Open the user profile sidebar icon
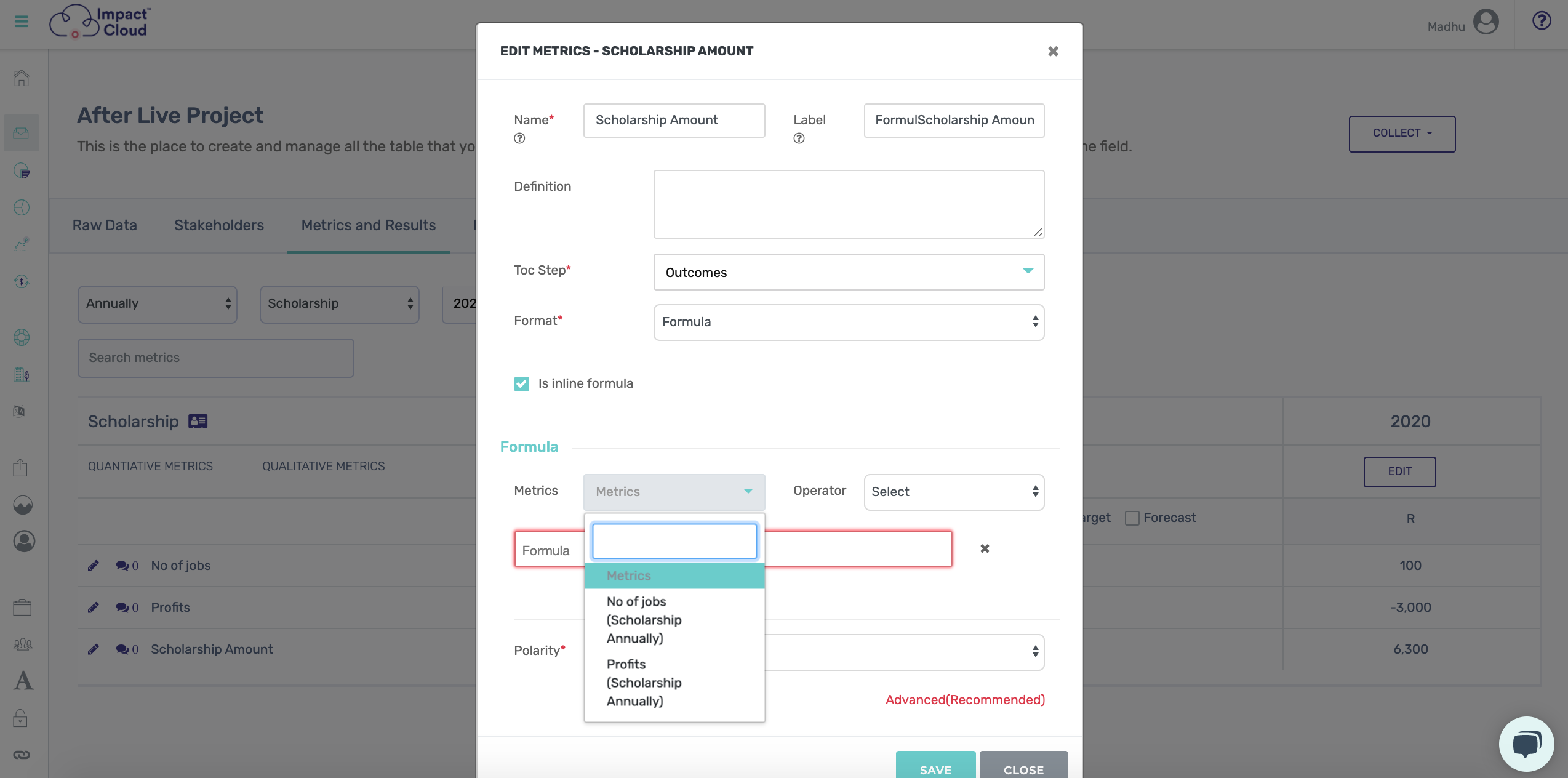 point(24,541)
